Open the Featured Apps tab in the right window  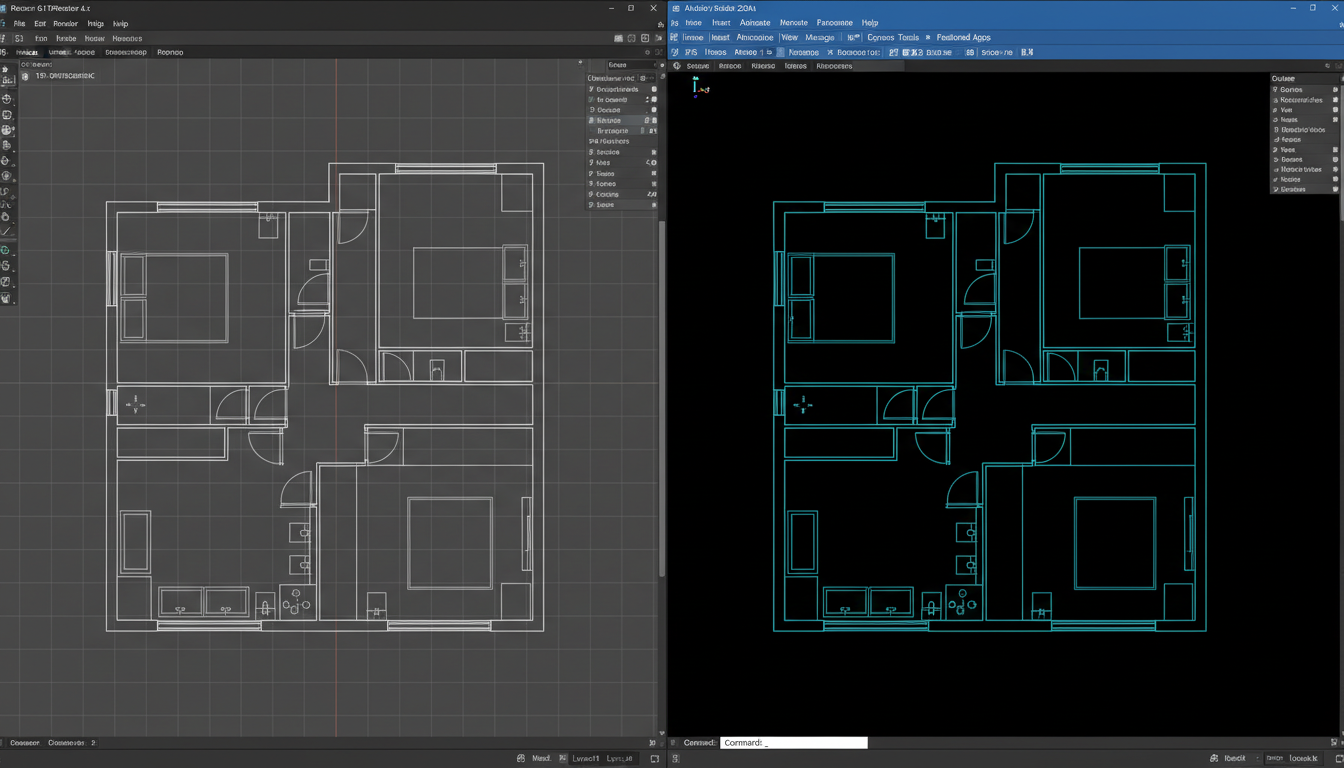pyautogui.click(x=964, y=37)
